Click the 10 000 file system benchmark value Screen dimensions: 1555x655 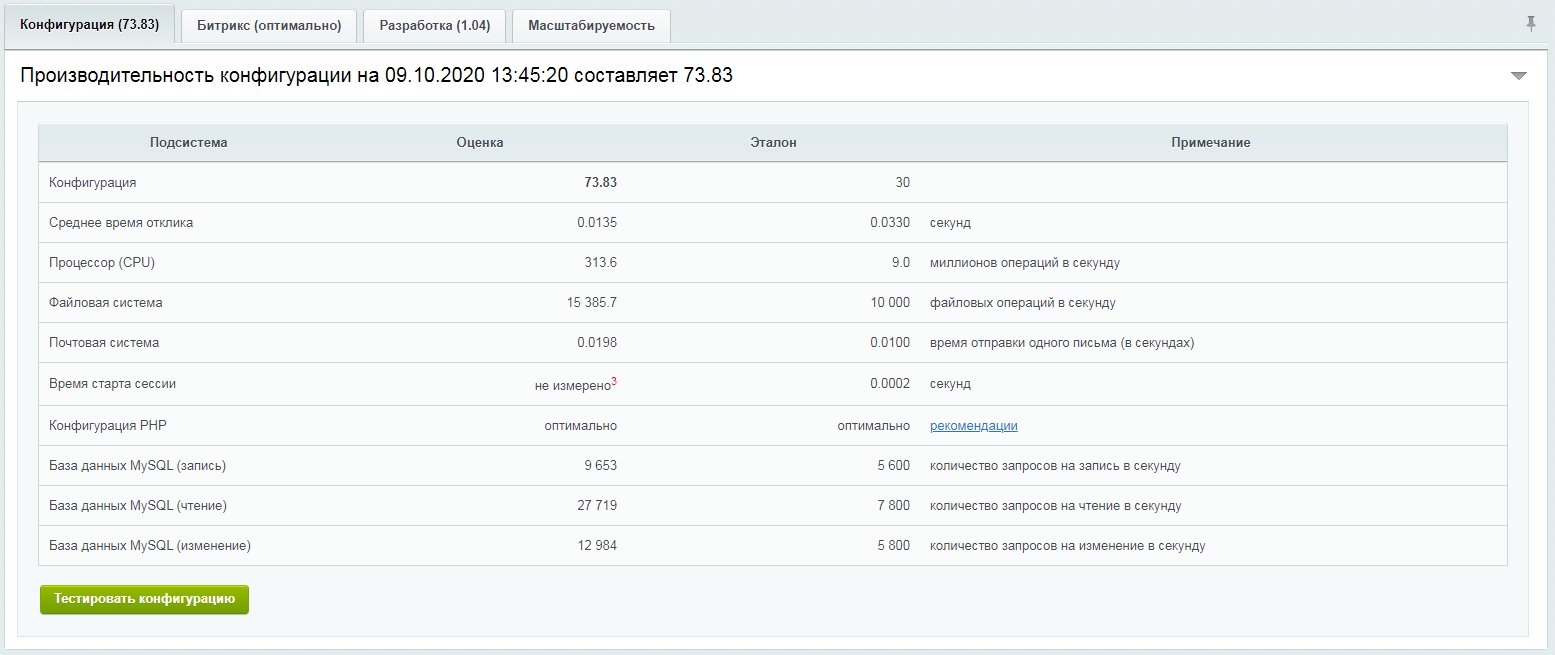[x=890, y=302]
